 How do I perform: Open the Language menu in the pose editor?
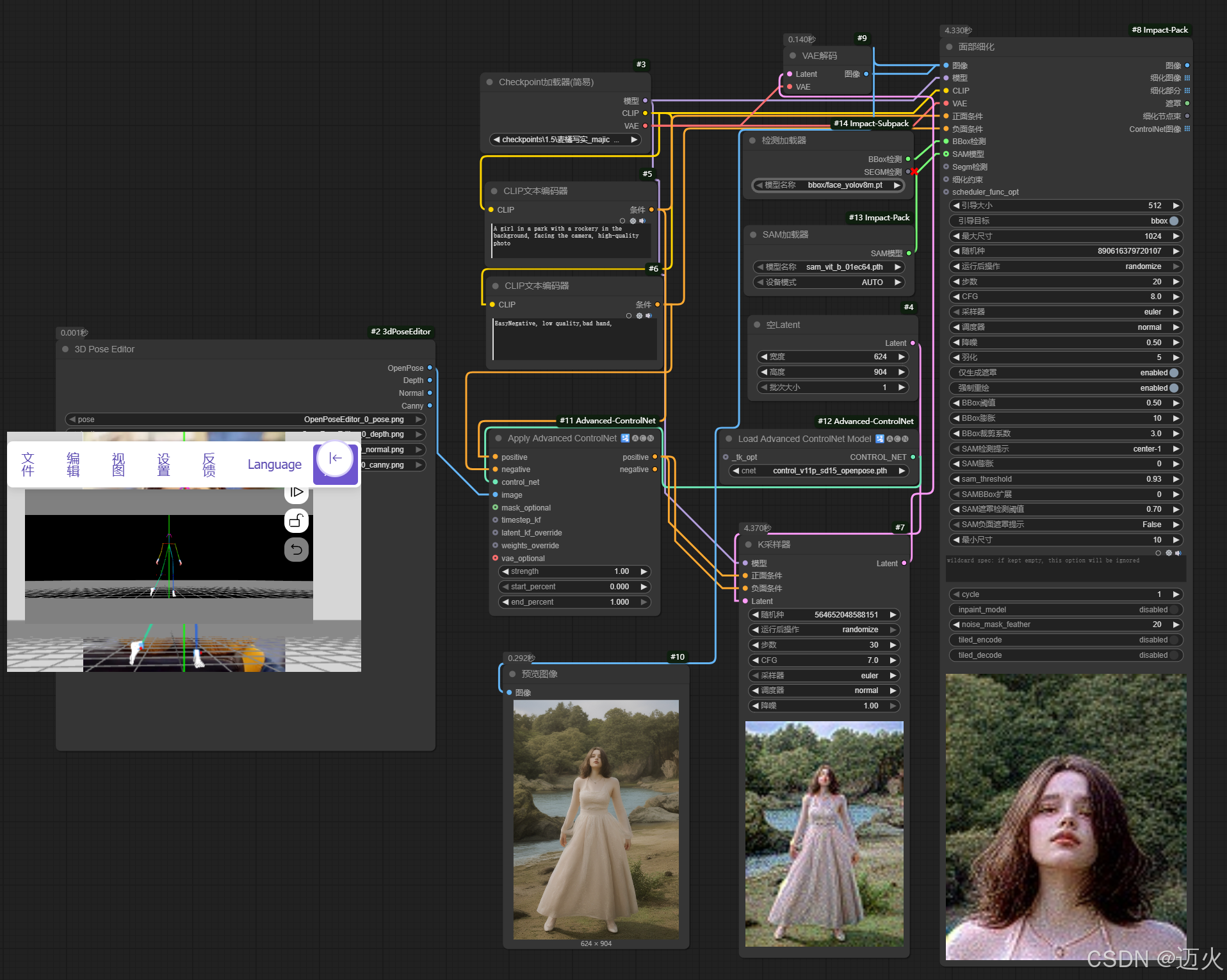tap(274, 464)
